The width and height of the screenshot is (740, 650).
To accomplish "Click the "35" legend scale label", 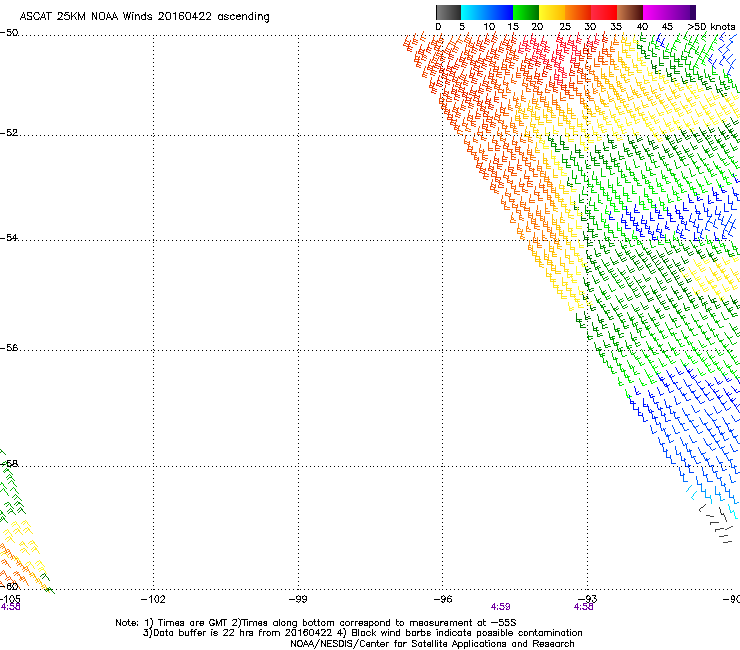I will (616, 27).
